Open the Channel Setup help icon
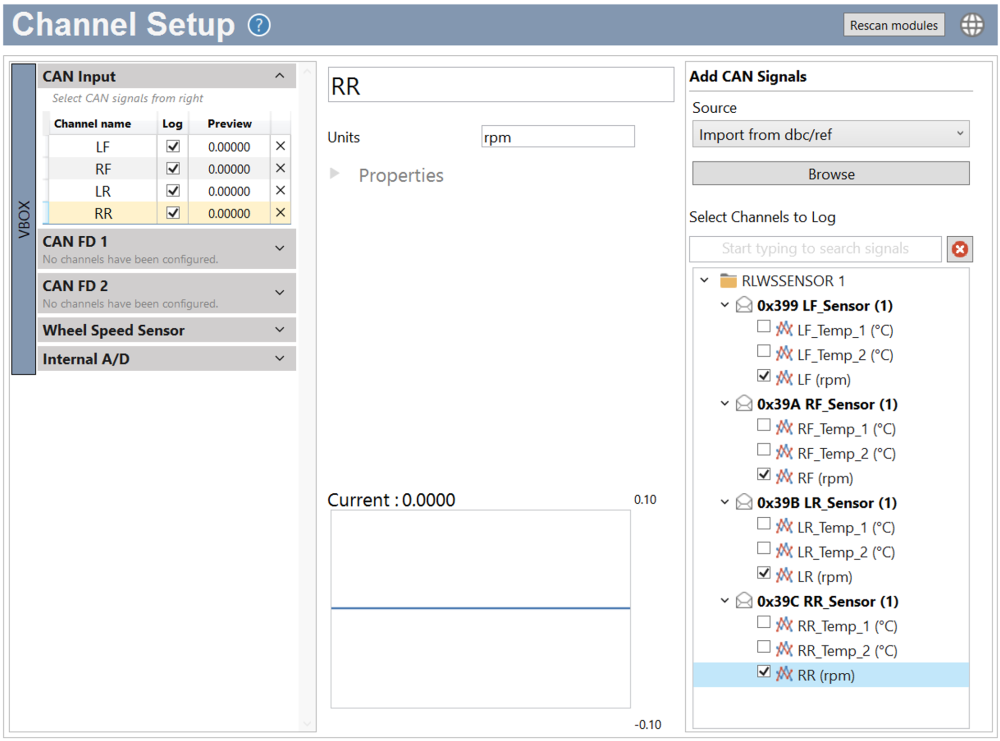The height and width of the screenshot is (741, 1000). (x=258, y=24)
